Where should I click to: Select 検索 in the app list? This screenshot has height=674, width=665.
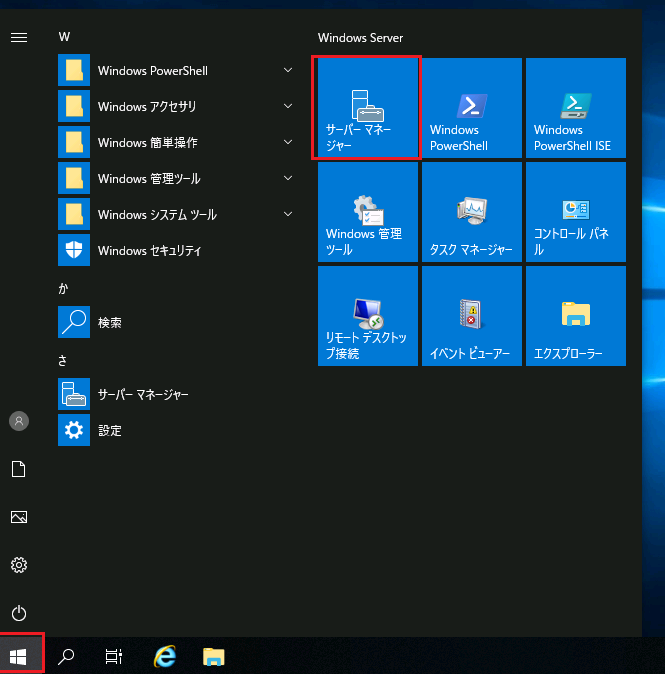(110, 323)
